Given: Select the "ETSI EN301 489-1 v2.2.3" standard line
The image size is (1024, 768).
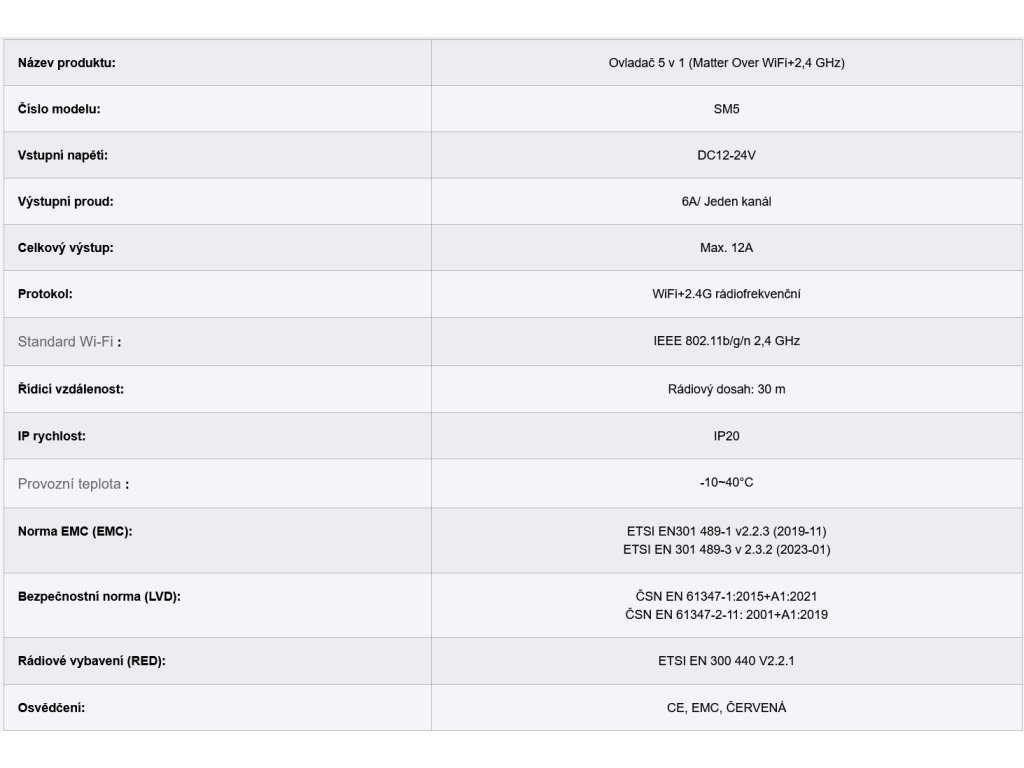Looking at the screenshot, I should [x=726, y=531].
